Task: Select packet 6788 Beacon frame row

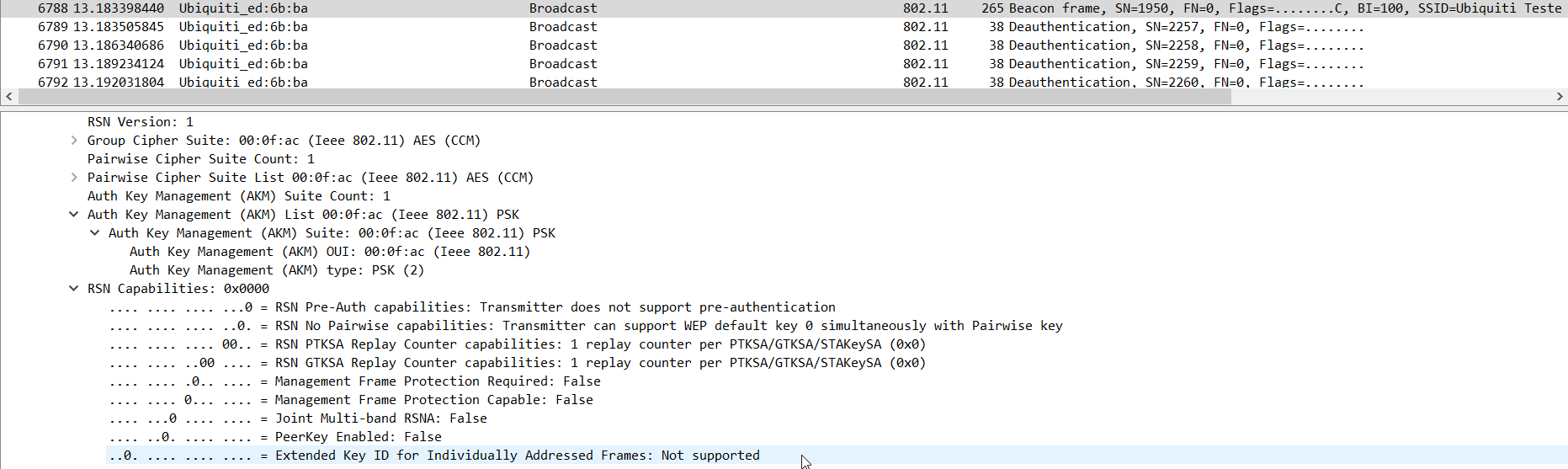Action: point(784,8)
